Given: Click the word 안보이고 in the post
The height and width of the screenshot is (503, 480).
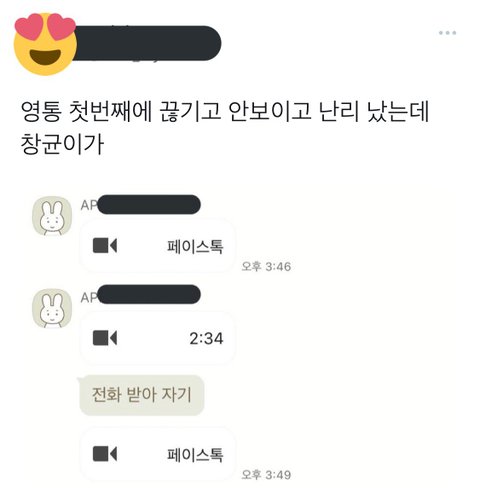Looking at the screenshot, I should pyautogui.click(x=270, y=111).
